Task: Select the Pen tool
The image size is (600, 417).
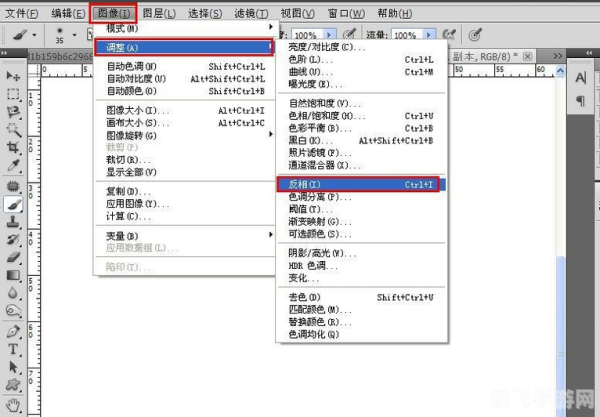Action: (13, 331)
